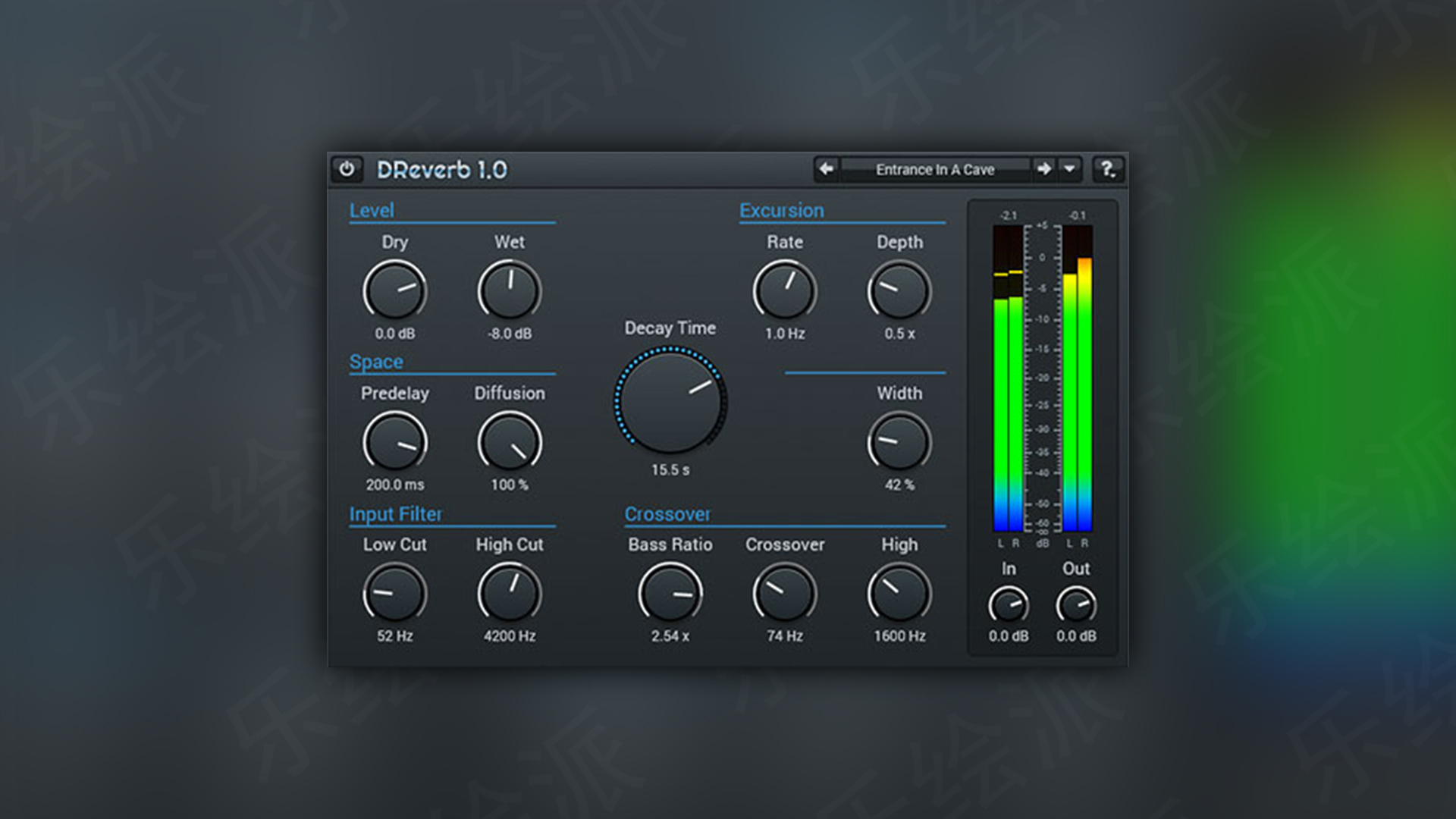1456x819 pixels.
Task: Toggle the DReverb power bypass button
Action: click(347, 169)
